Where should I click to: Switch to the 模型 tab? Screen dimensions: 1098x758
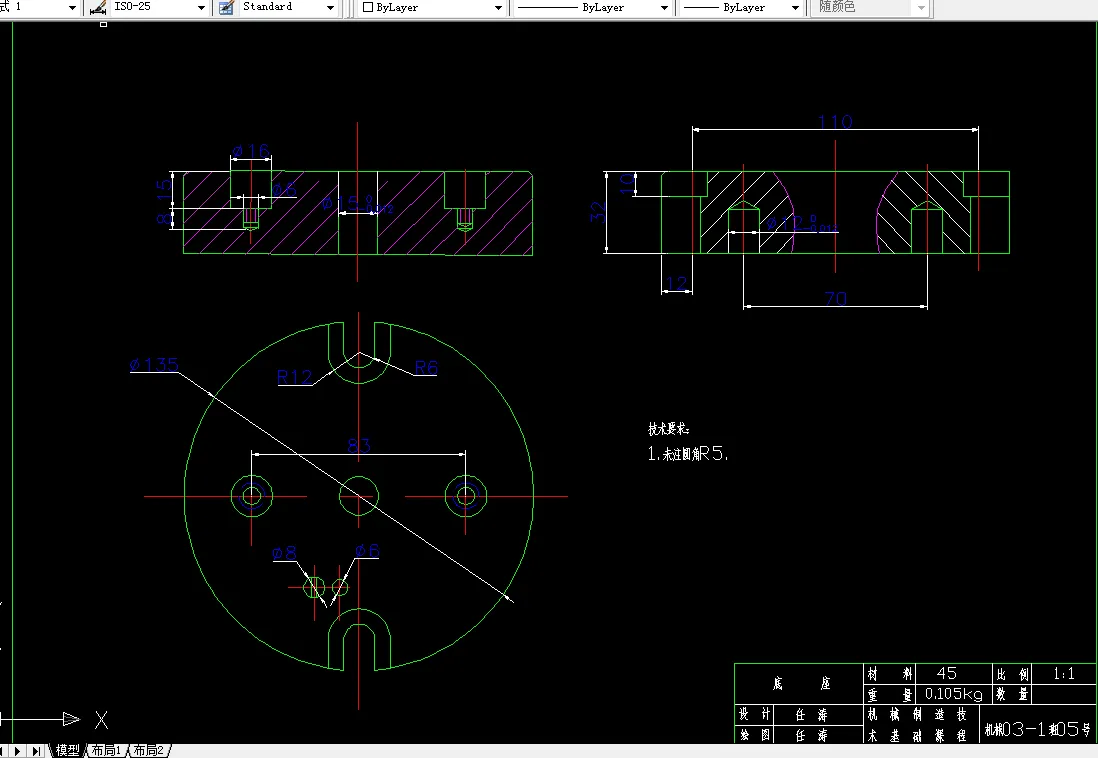67,750
